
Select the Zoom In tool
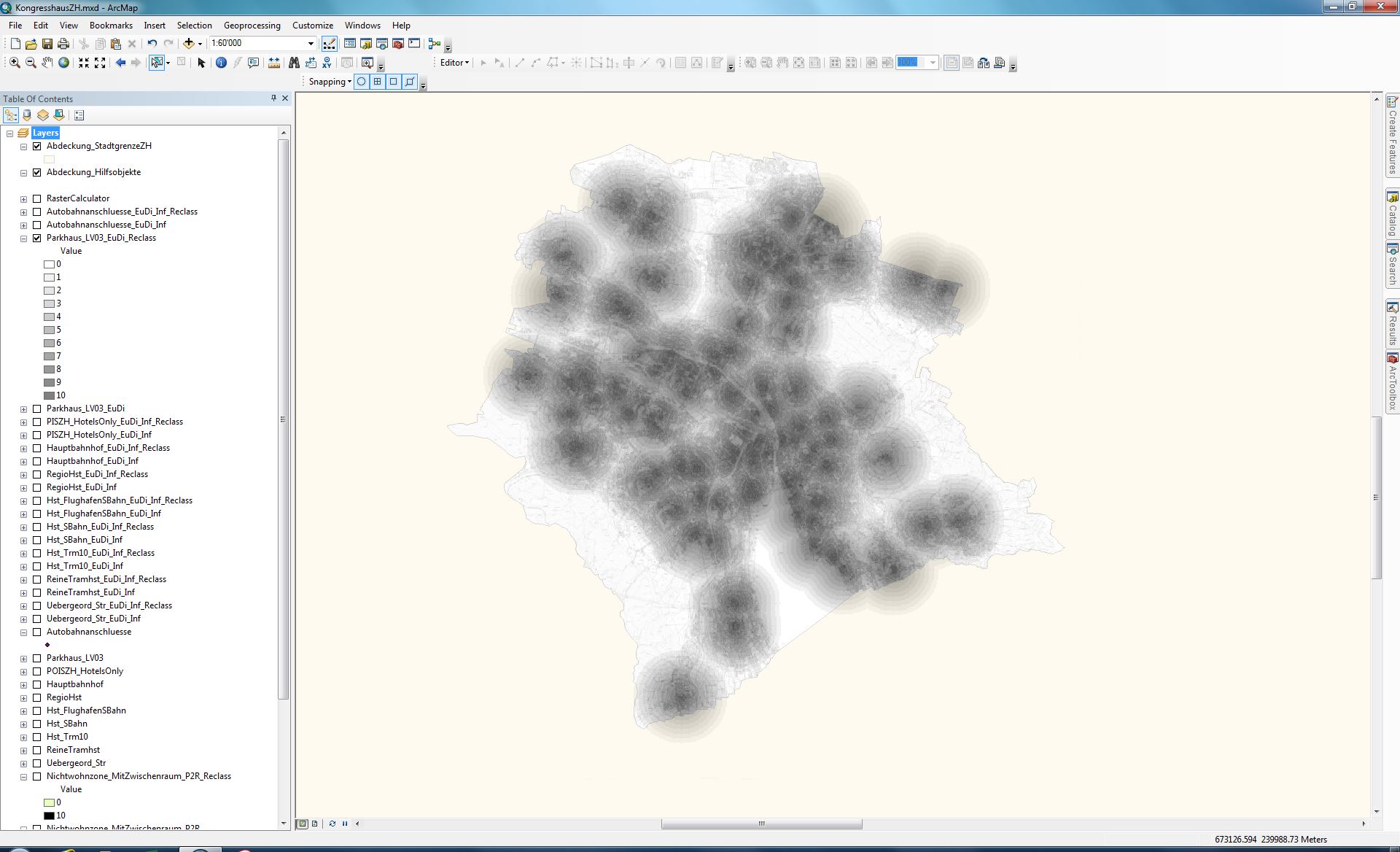[x=15, y=63]
